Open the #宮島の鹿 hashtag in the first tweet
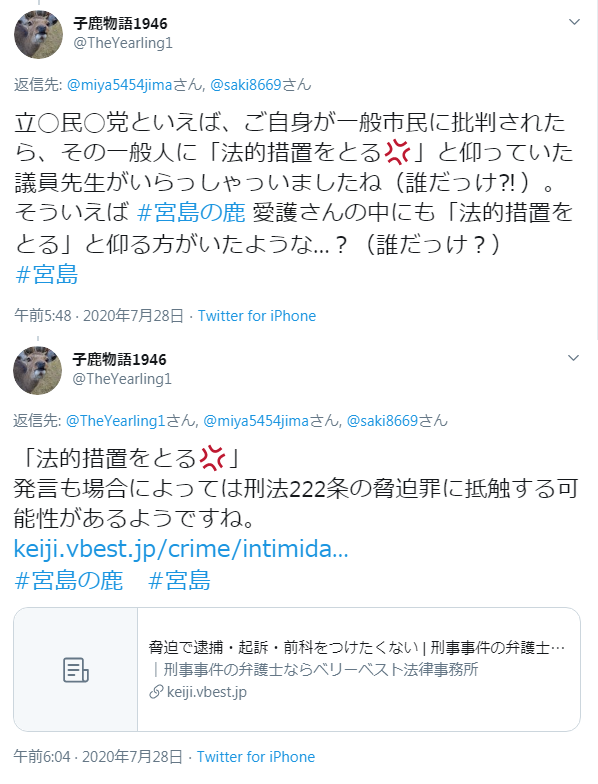The height and width of the screenshot is (784, 598). pyautogui.click(x=191, y=213)
